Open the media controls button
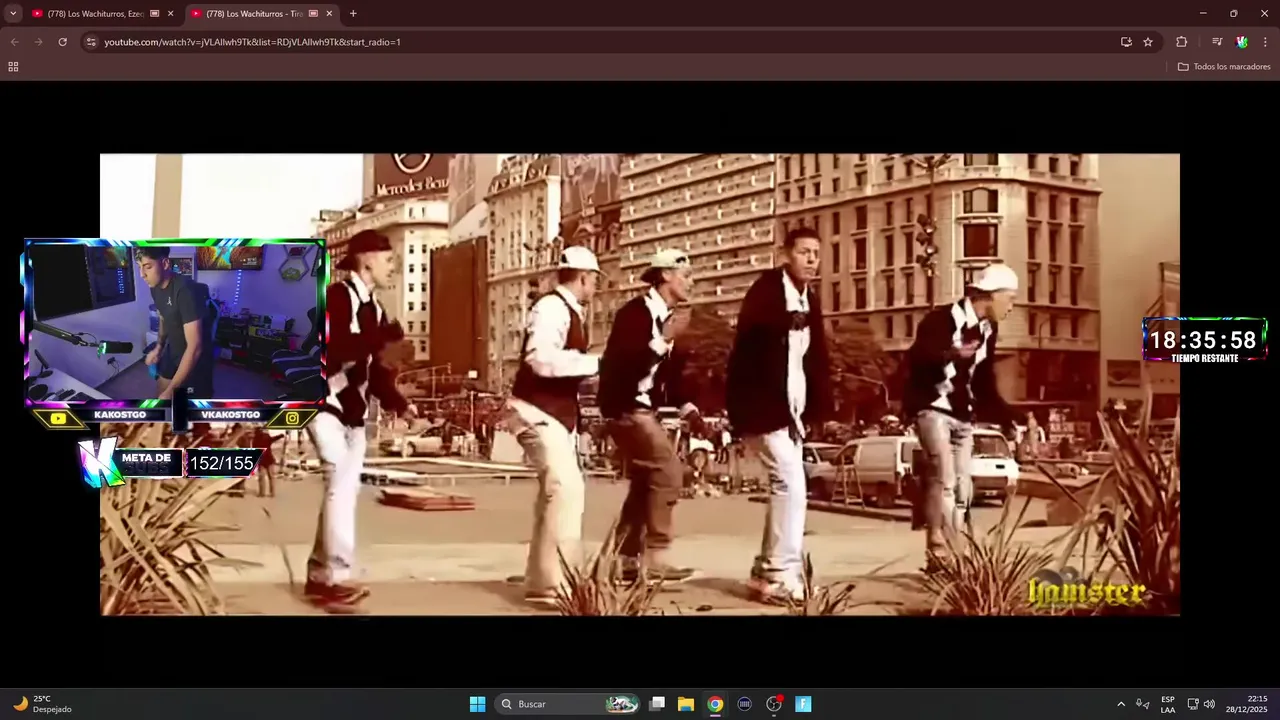 click(1217, 42)
